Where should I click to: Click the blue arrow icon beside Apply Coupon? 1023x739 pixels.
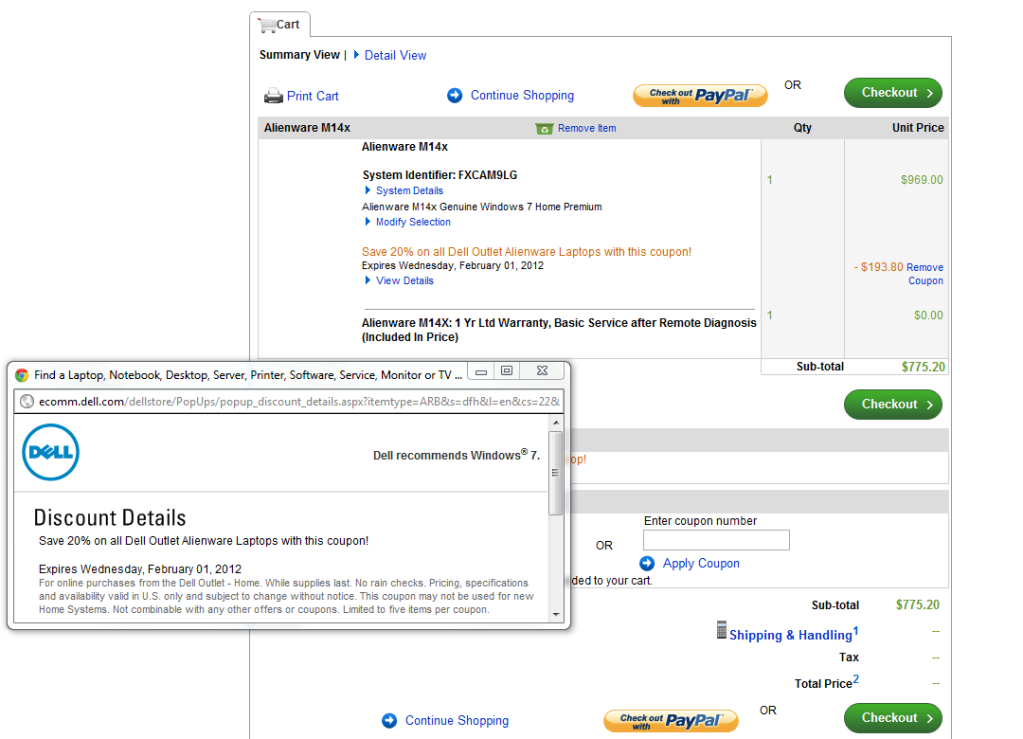(x=647, y=563)
